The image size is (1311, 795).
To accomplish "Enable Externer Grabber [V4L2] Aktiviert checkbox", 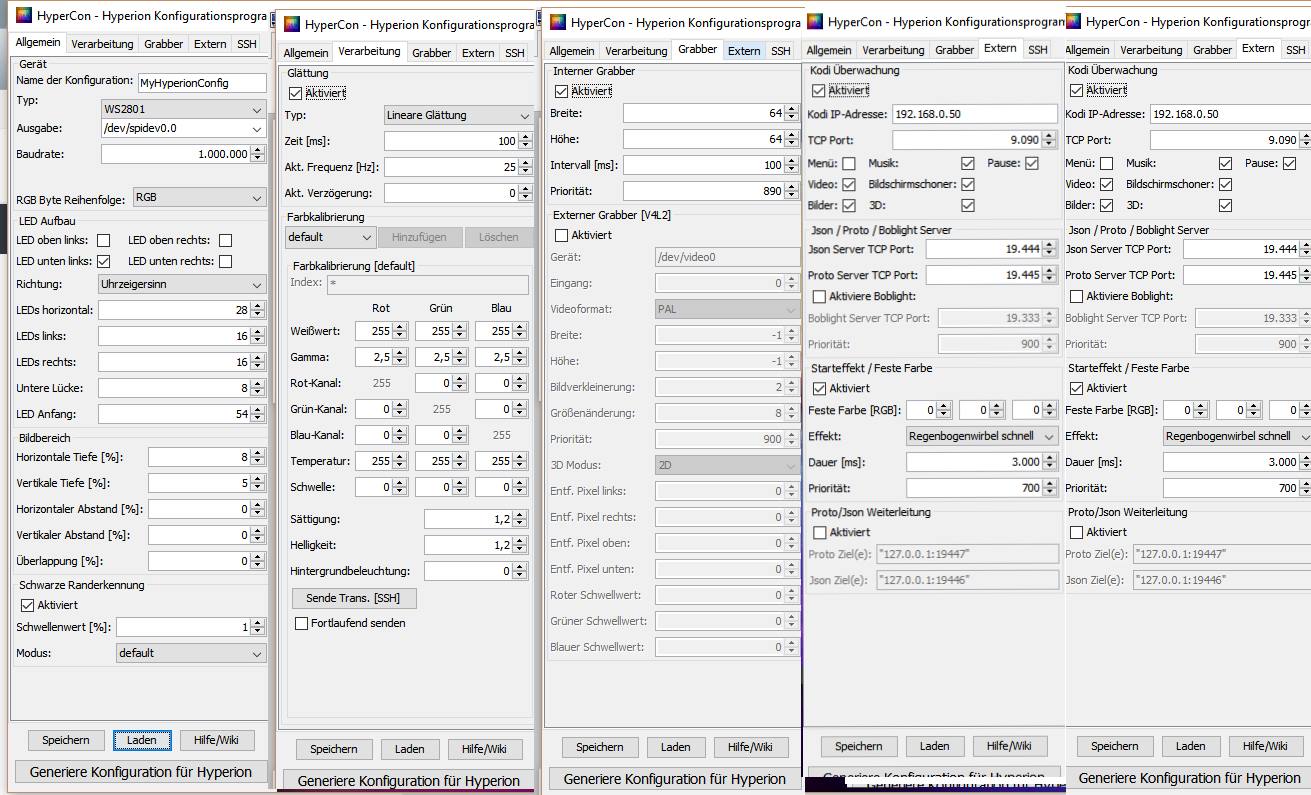I will tap(561, 235).
